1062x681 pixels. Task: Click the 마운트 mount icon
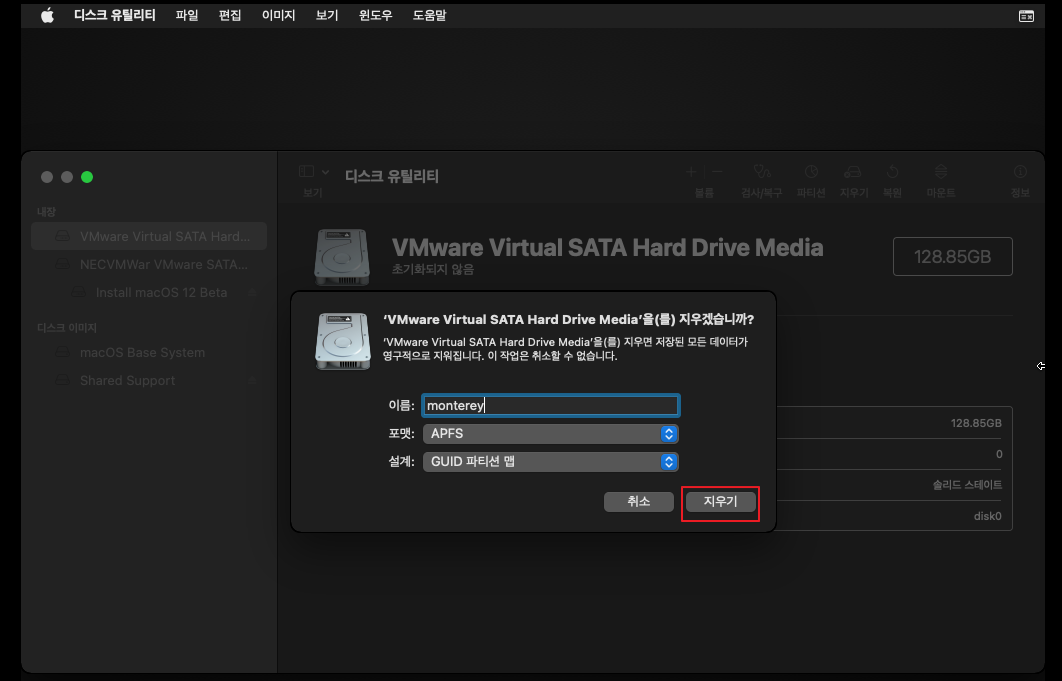coord(941,172)
